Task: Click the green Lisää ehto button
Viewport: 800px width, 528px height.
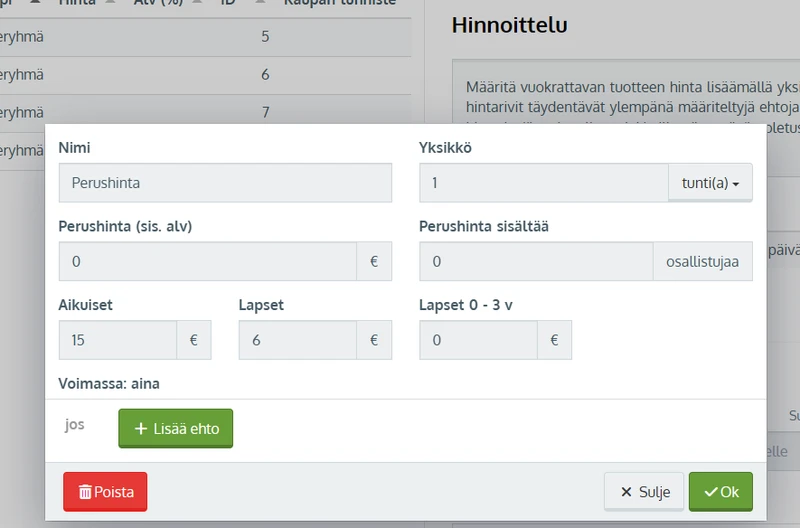Action: (176, 429)
